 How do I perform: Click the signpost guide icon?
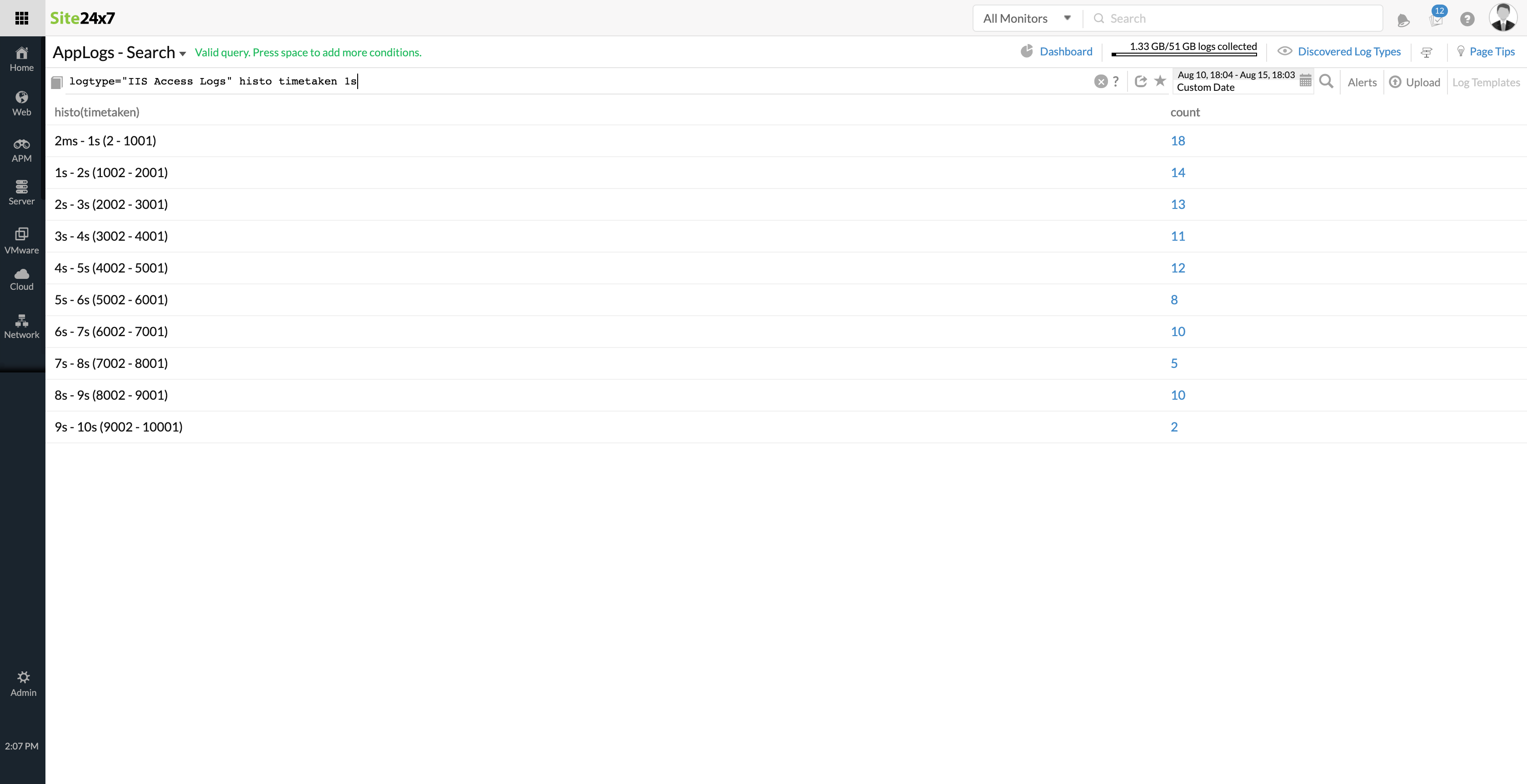pos(1426,52)
